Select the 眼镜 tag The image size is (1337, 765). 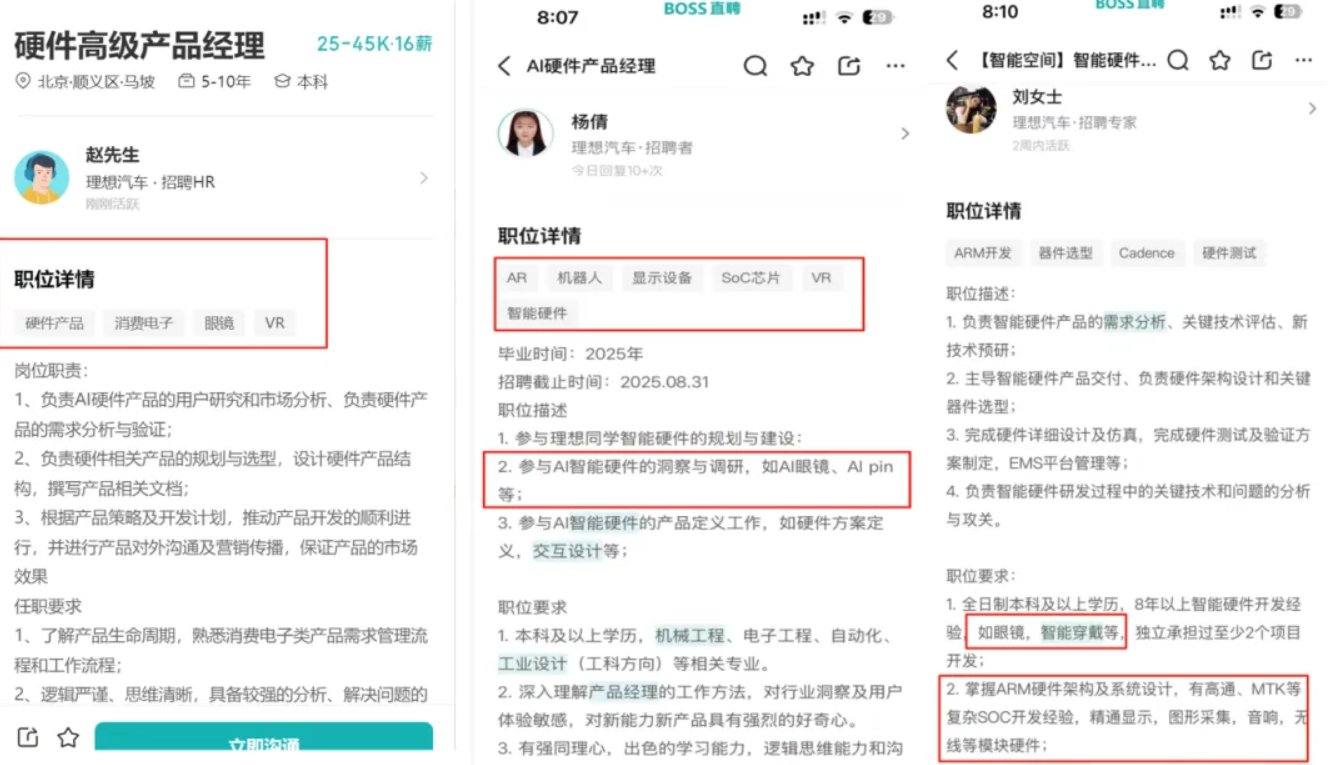click(x=219, y=323)
